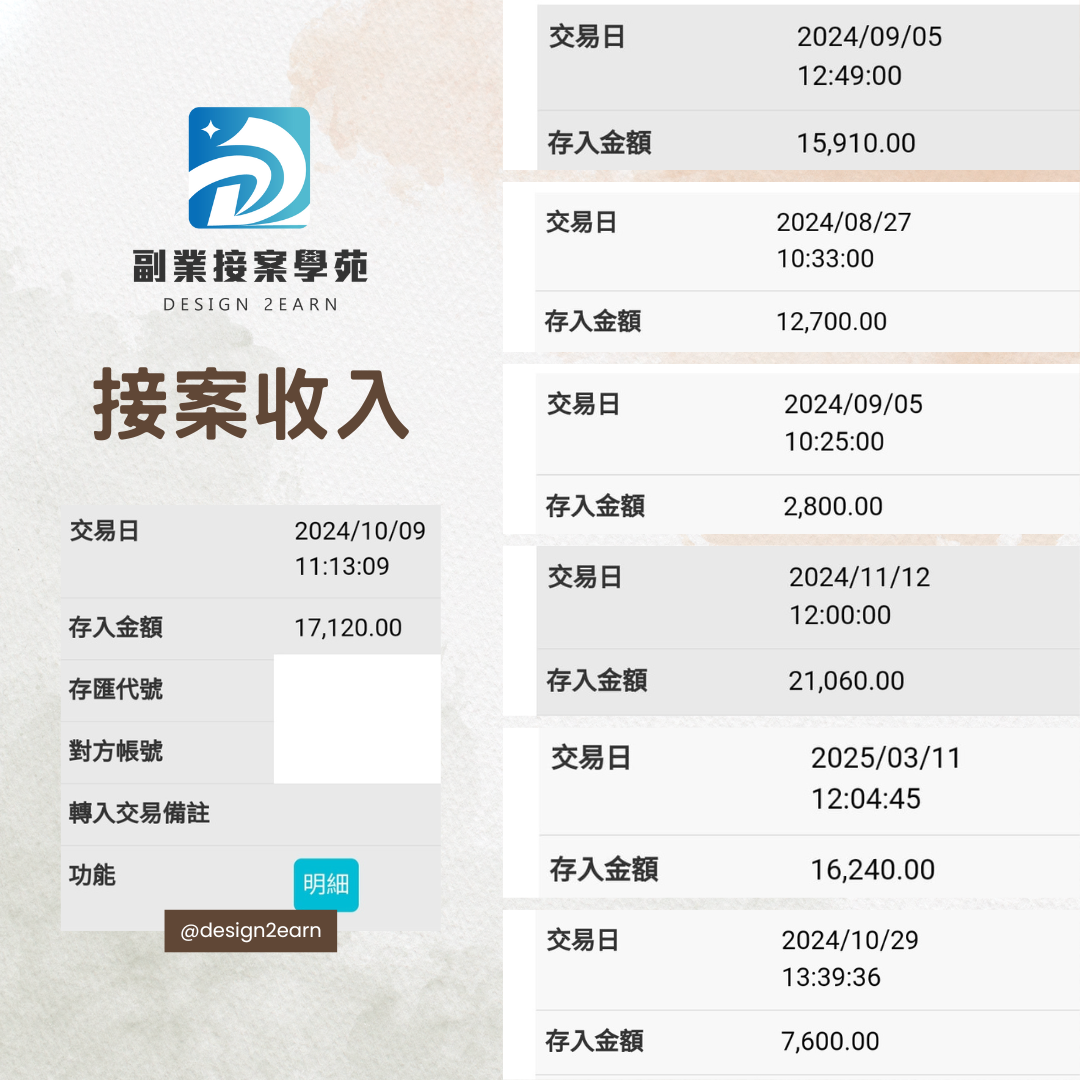
Task: Click the 2,800.00 deposit amount
Action: pyautogui.click(x=833, y=506)
